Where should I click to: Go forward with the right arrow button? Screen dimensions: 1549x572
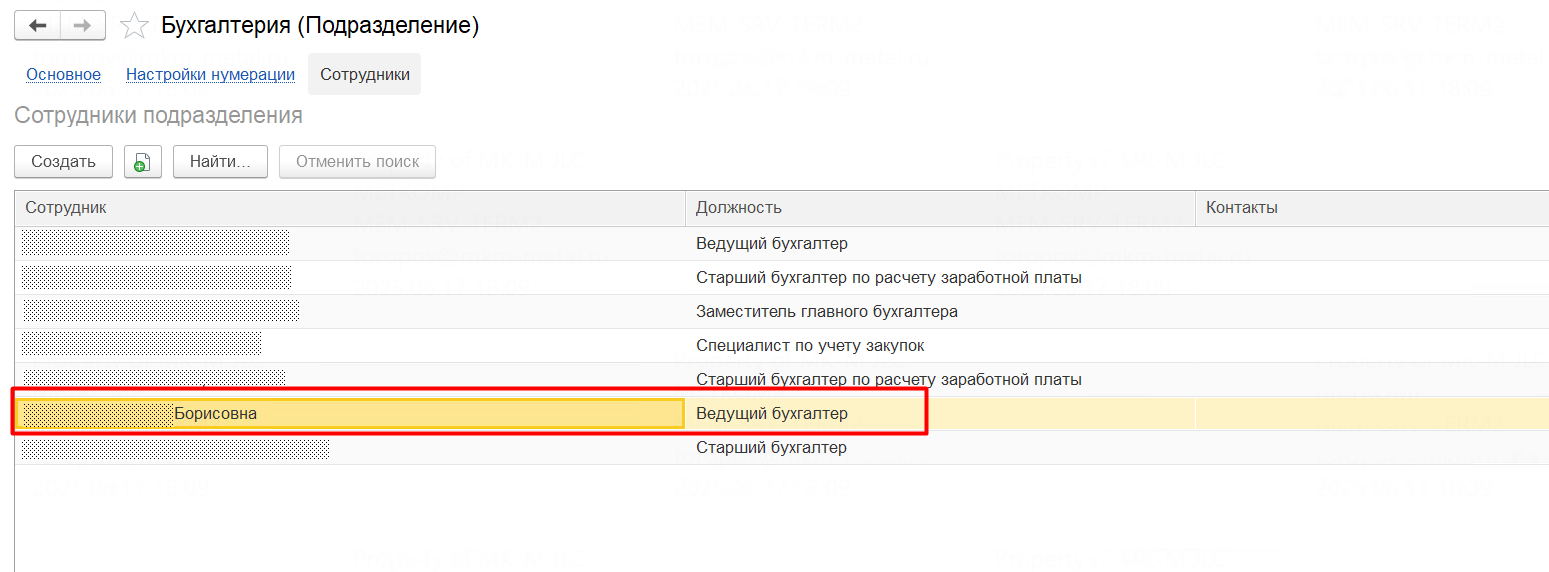[x=83, y=26]
